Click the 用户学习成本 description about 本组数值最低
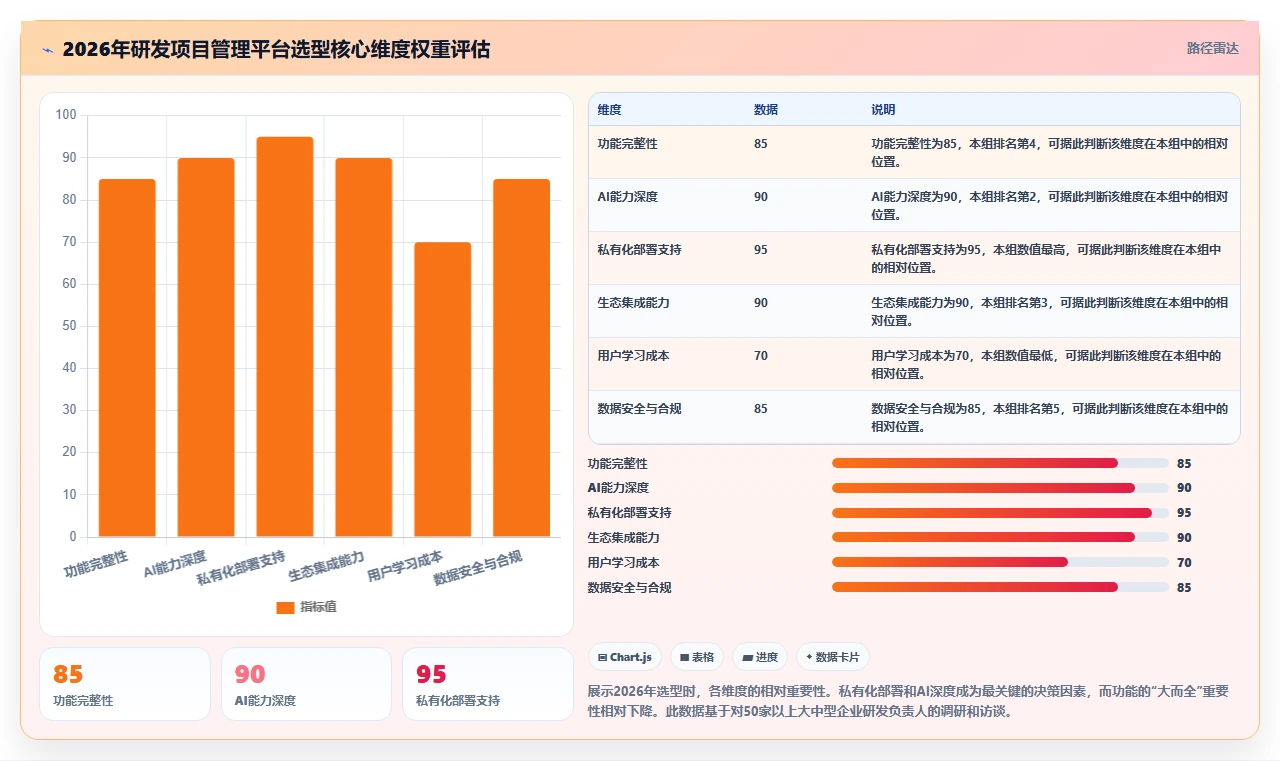The width and height of the screenshot is (1280, 761). coord(1048,365)
